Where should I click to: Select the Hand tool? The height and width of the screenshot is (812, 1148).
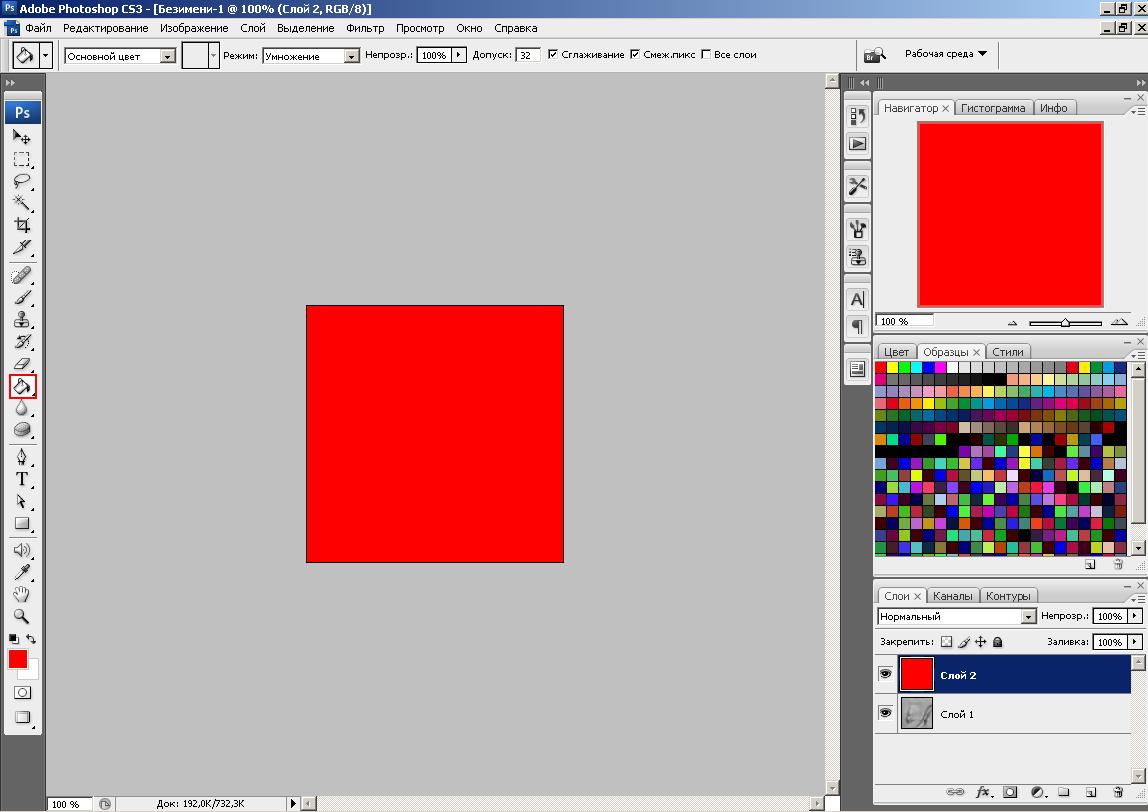pos(22,594)
